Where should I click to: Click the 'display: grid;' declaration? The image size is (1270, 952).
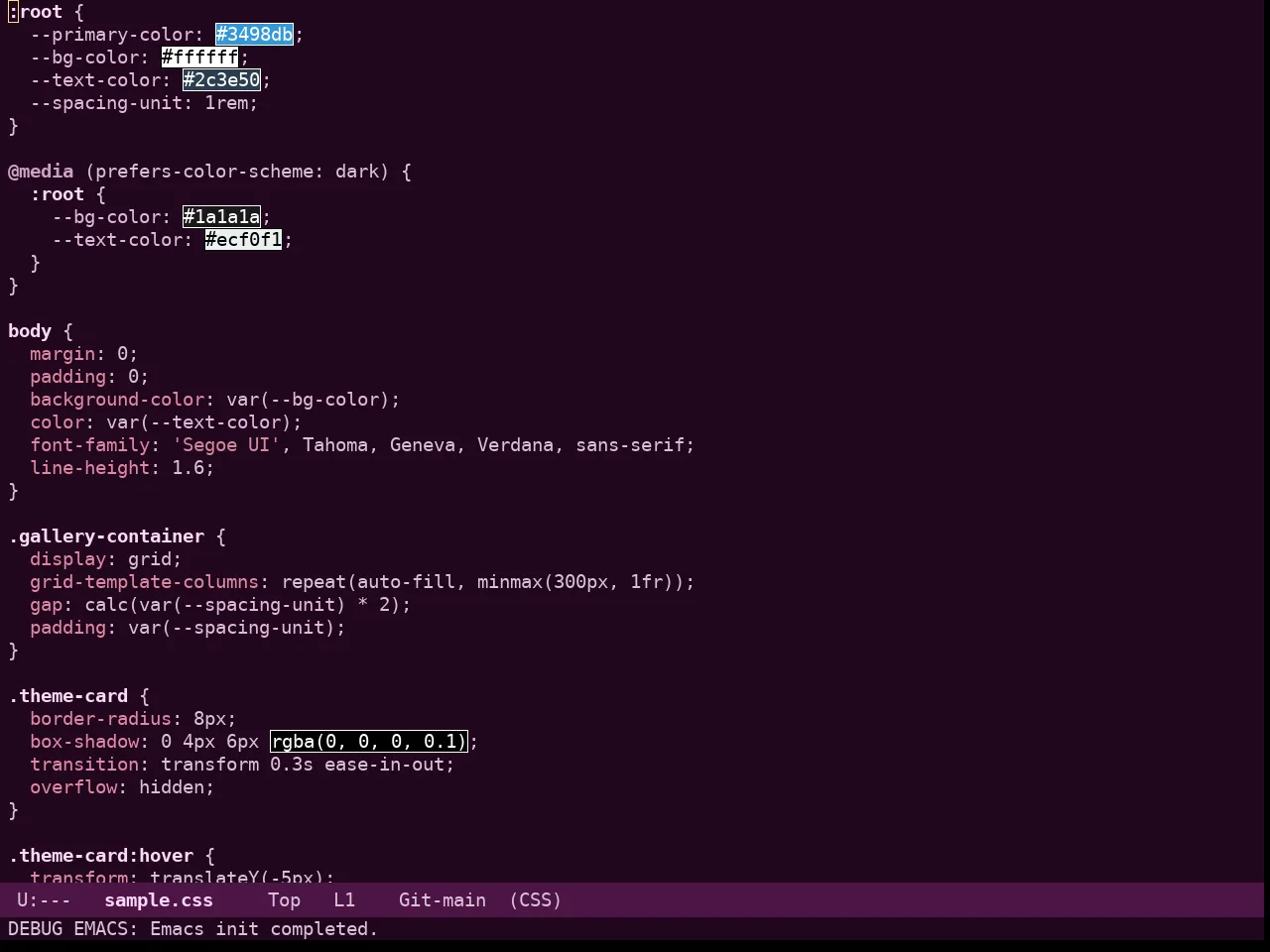pos(106,559)
